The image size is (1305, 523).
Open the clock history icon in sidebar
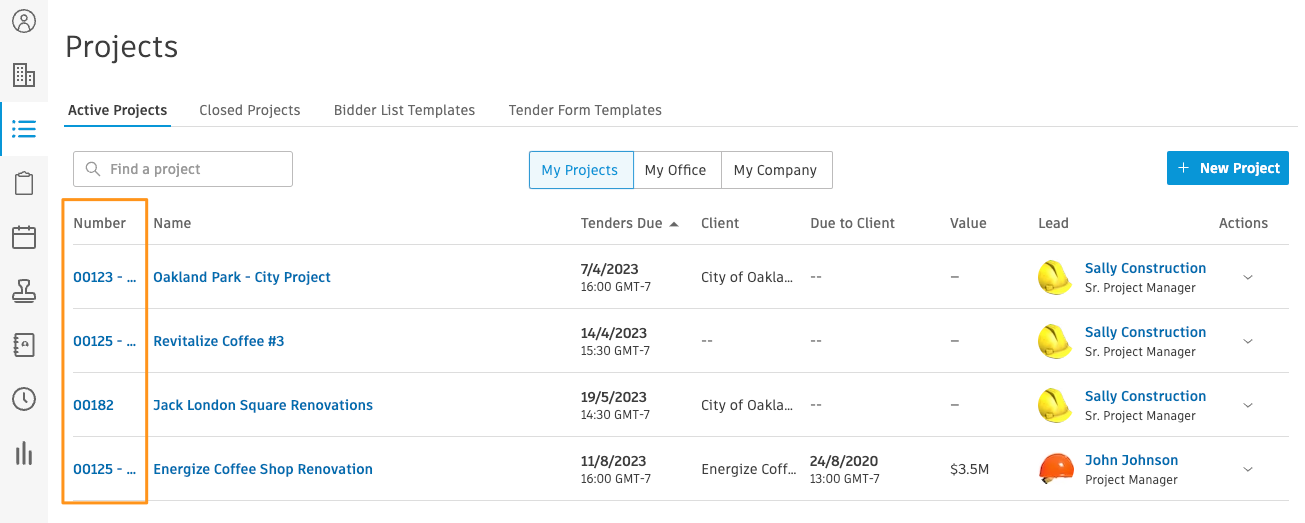coord(24,399)
